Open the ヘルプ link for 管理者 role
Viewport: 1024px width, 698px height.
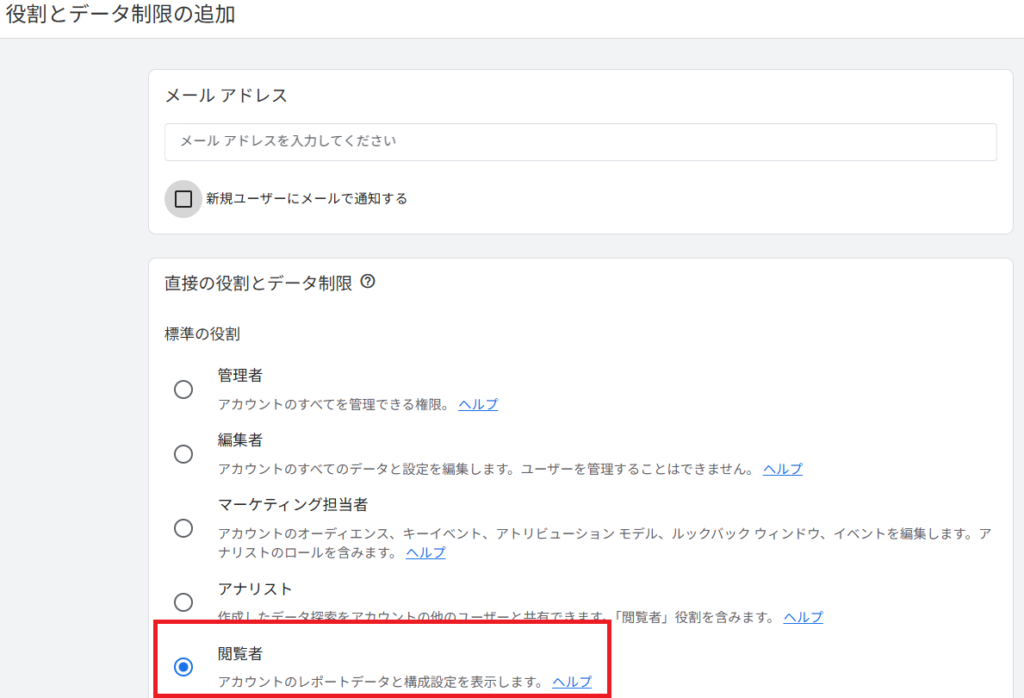(x=478, y=405)
